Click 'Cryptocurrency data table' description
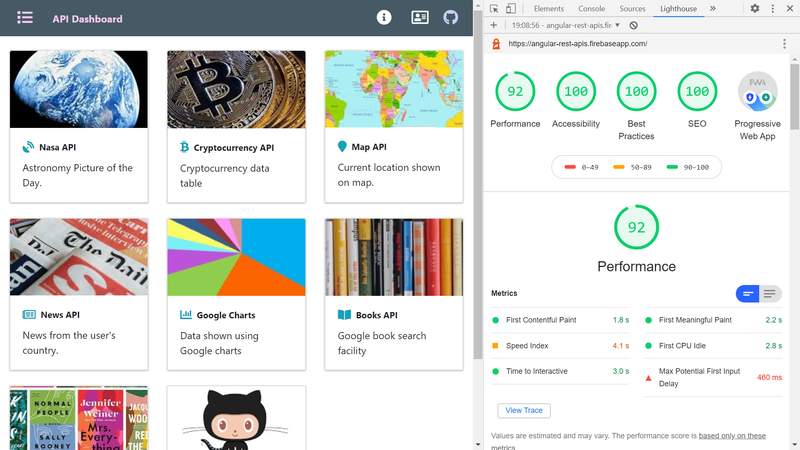 (224, 176)
